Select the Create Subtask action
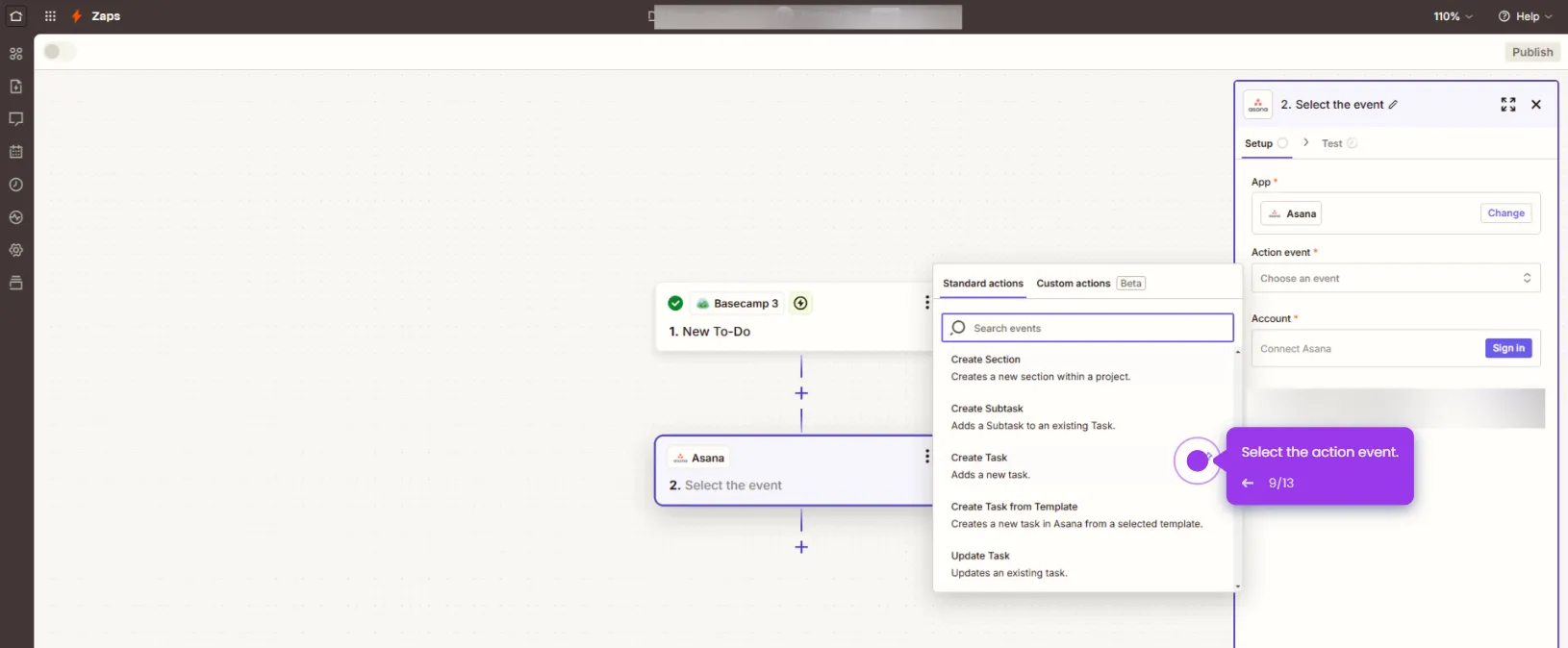Screen dimensions: 1568x648 pyautogui.click(x=1087, y=417)
